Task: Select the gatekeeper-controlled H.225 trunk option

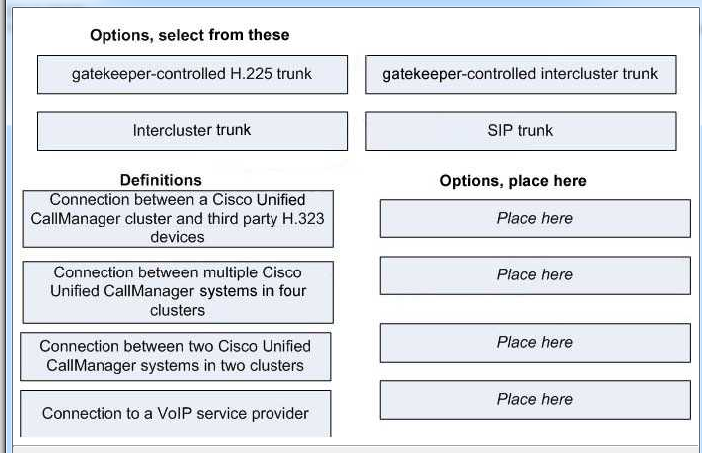Action: click(192, 74)
